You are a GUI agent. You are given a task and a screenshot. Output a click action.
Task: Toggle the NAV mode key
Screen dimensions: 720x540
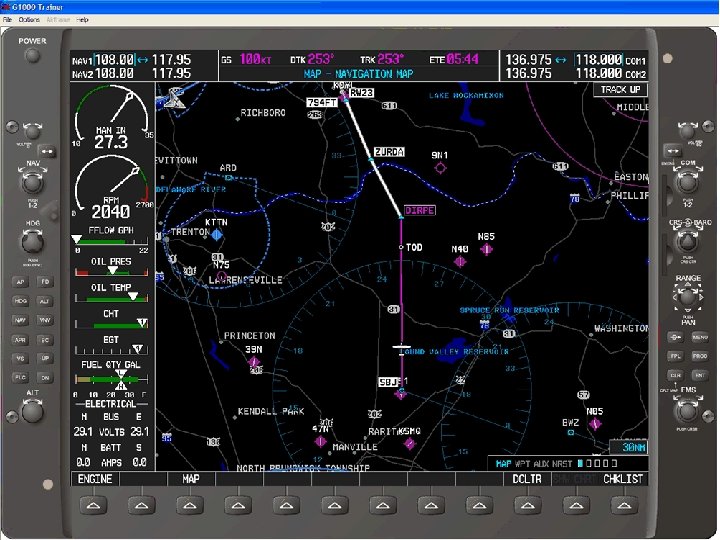point(20,321)
